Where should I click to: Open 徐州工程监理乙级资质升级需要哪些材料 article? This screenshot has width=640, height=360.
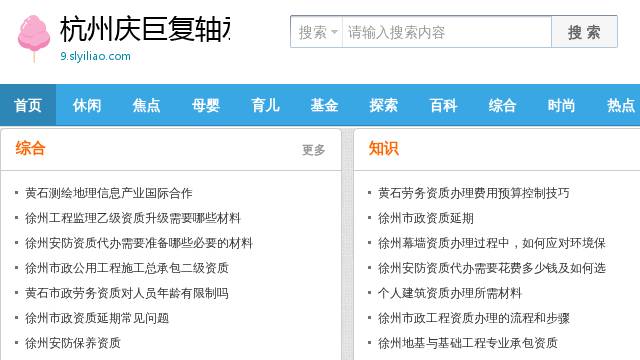click(x=133, y=218)
